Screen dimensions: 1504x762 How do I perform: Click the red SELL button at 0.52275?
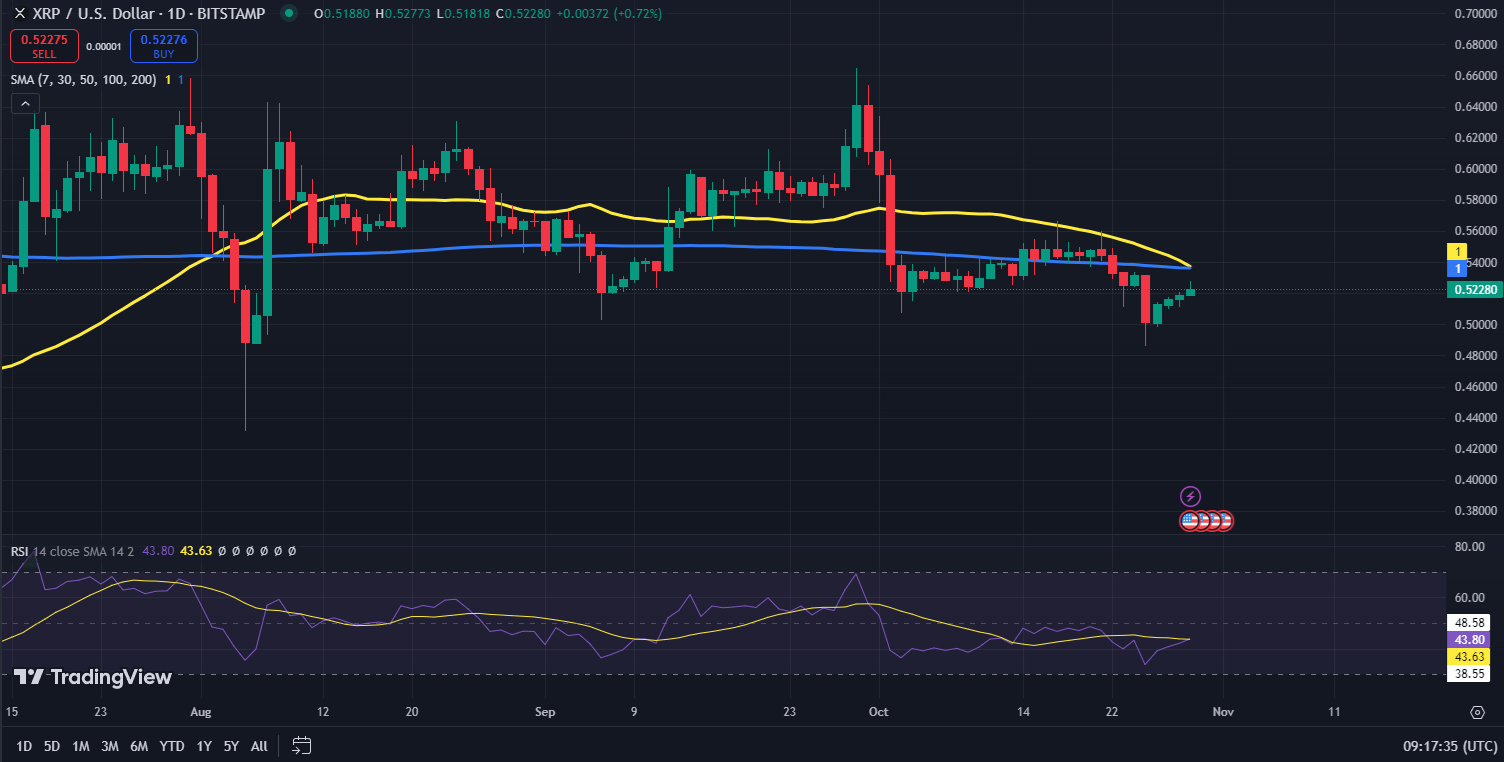point(44,46)
